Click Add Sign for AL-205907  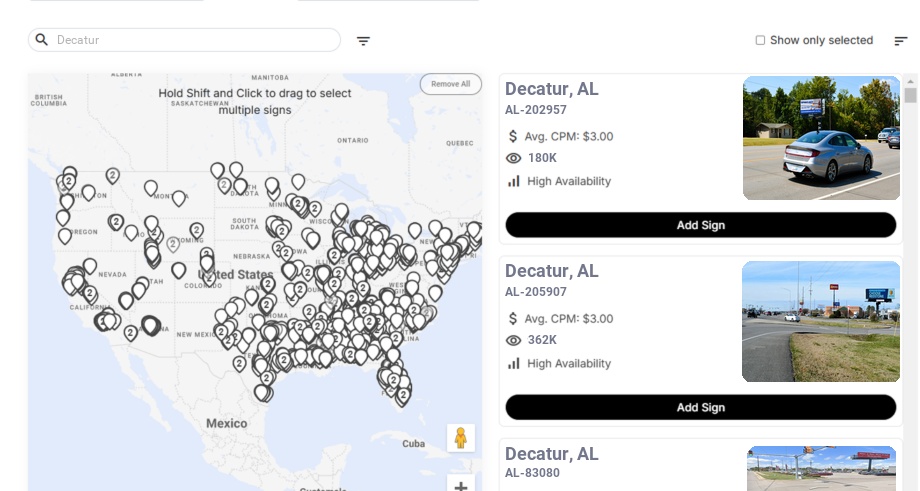(700, 407)
